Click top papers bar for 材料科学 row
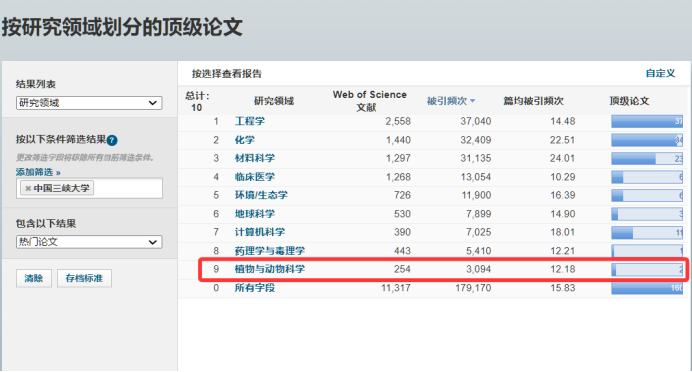Screen dimensions: 692x372 (647, 158)
